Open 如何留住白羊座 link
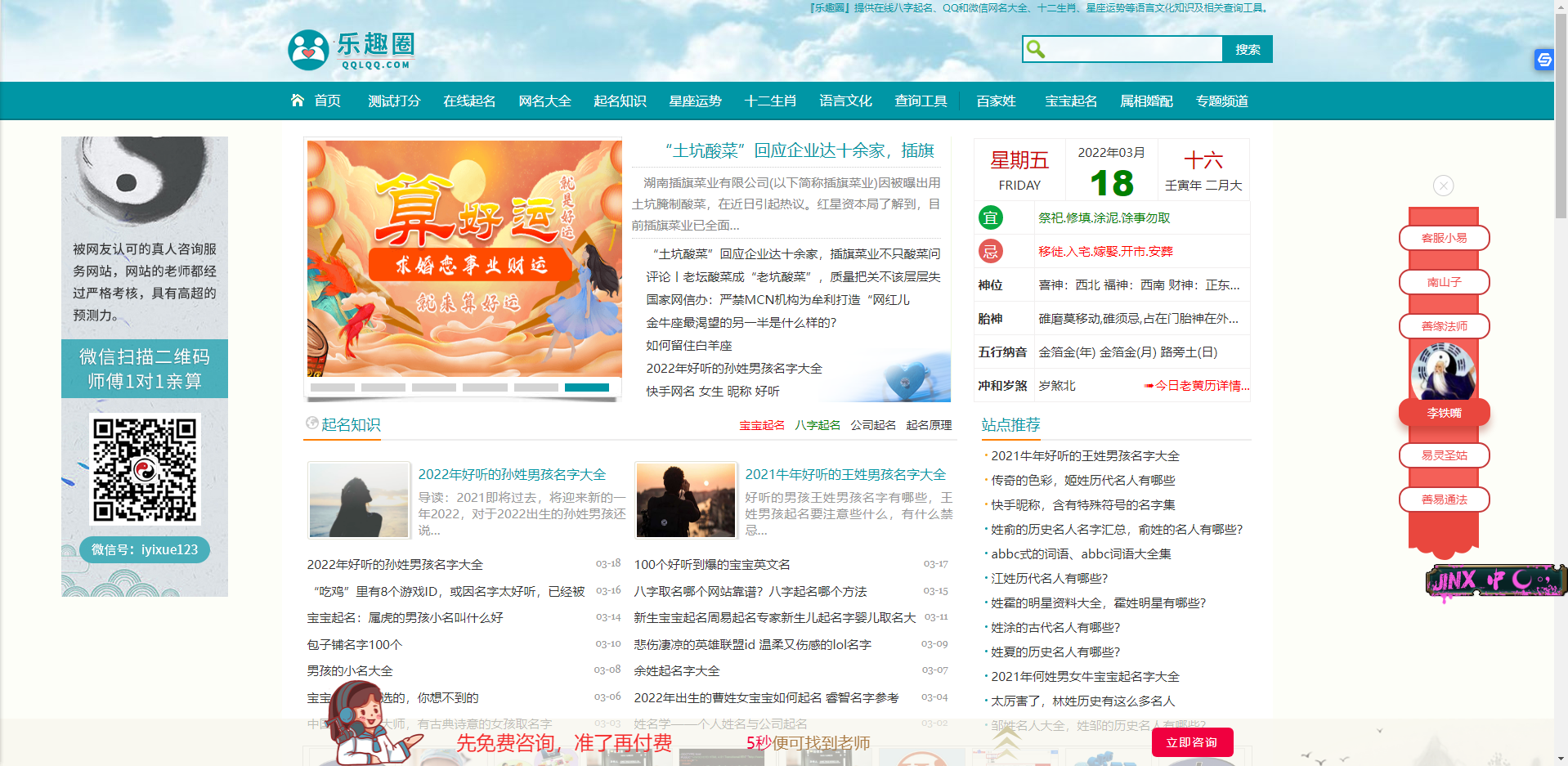This screenshot has width=1568, height=766. pos(689,345)
